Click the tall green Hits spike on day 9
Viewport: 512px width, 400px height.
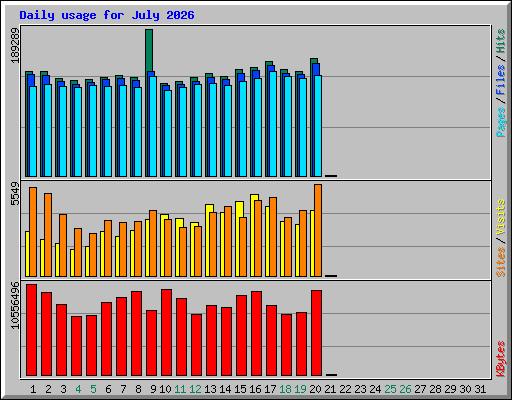pyautogui.click(x=149, y=50)
